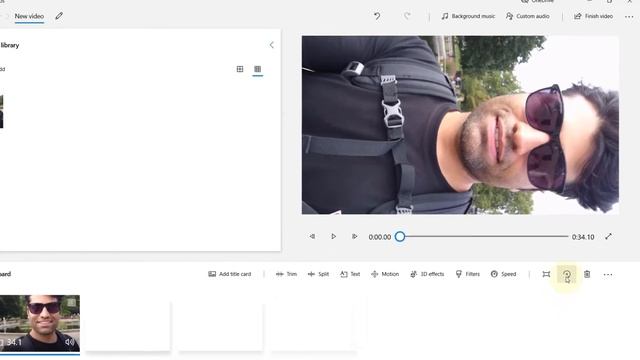Open the Split tool
This screenshot has height=360, width=640.
318,274
